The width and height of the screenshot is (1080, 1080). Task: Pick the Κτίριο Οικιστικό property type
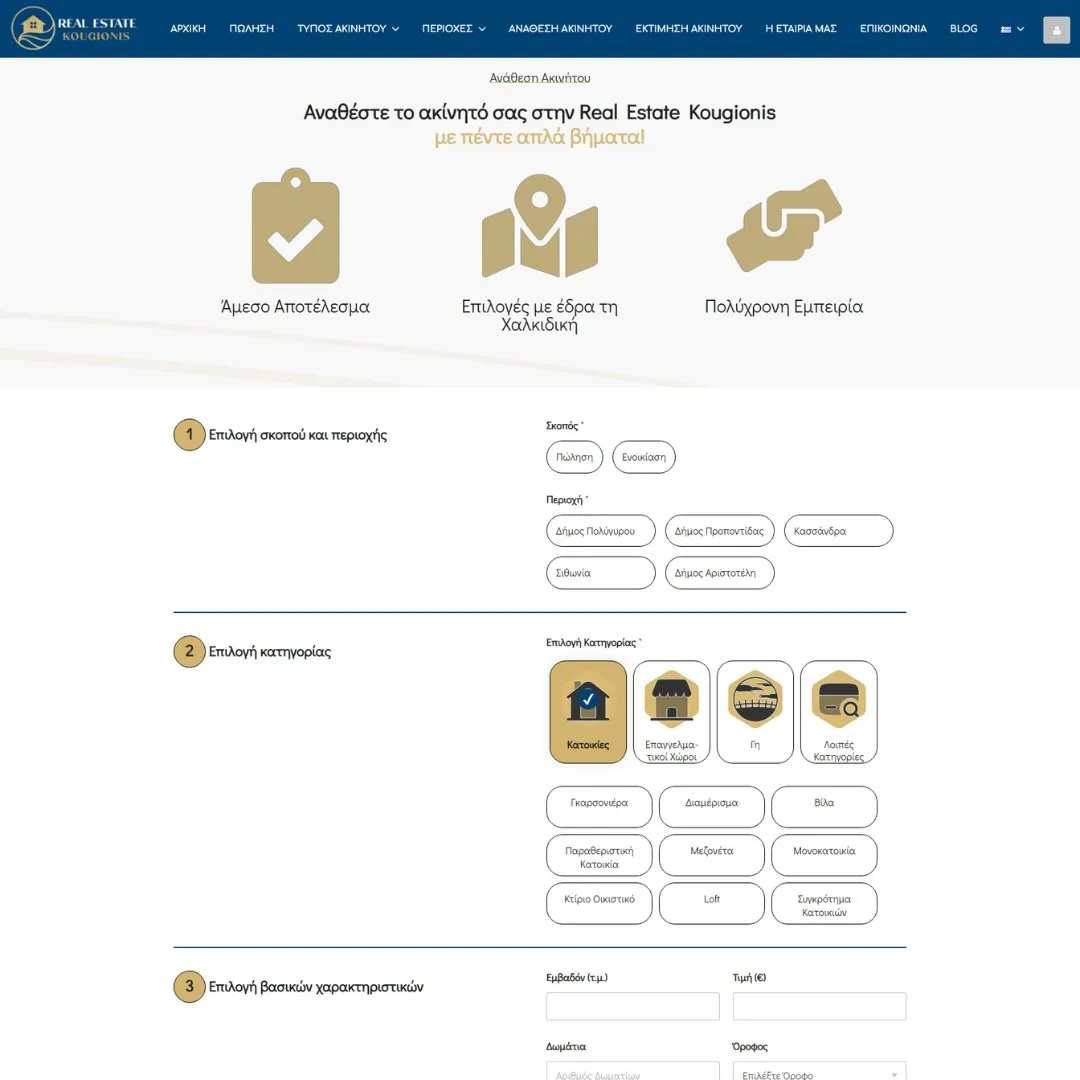pos(599,903)
